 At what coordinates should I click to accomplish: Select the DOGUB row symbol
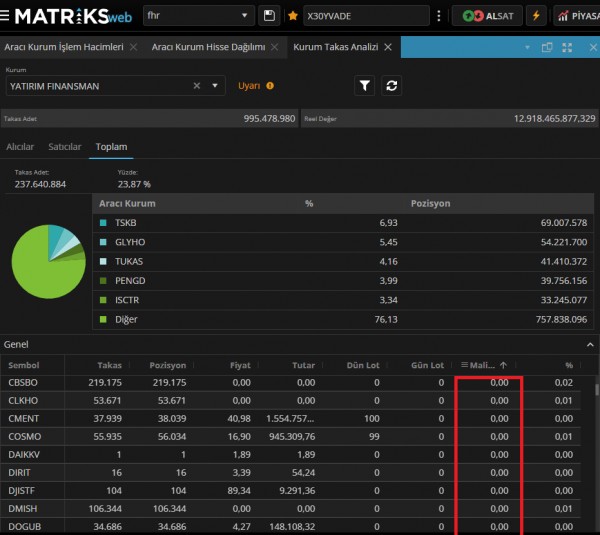pos(24,526)
